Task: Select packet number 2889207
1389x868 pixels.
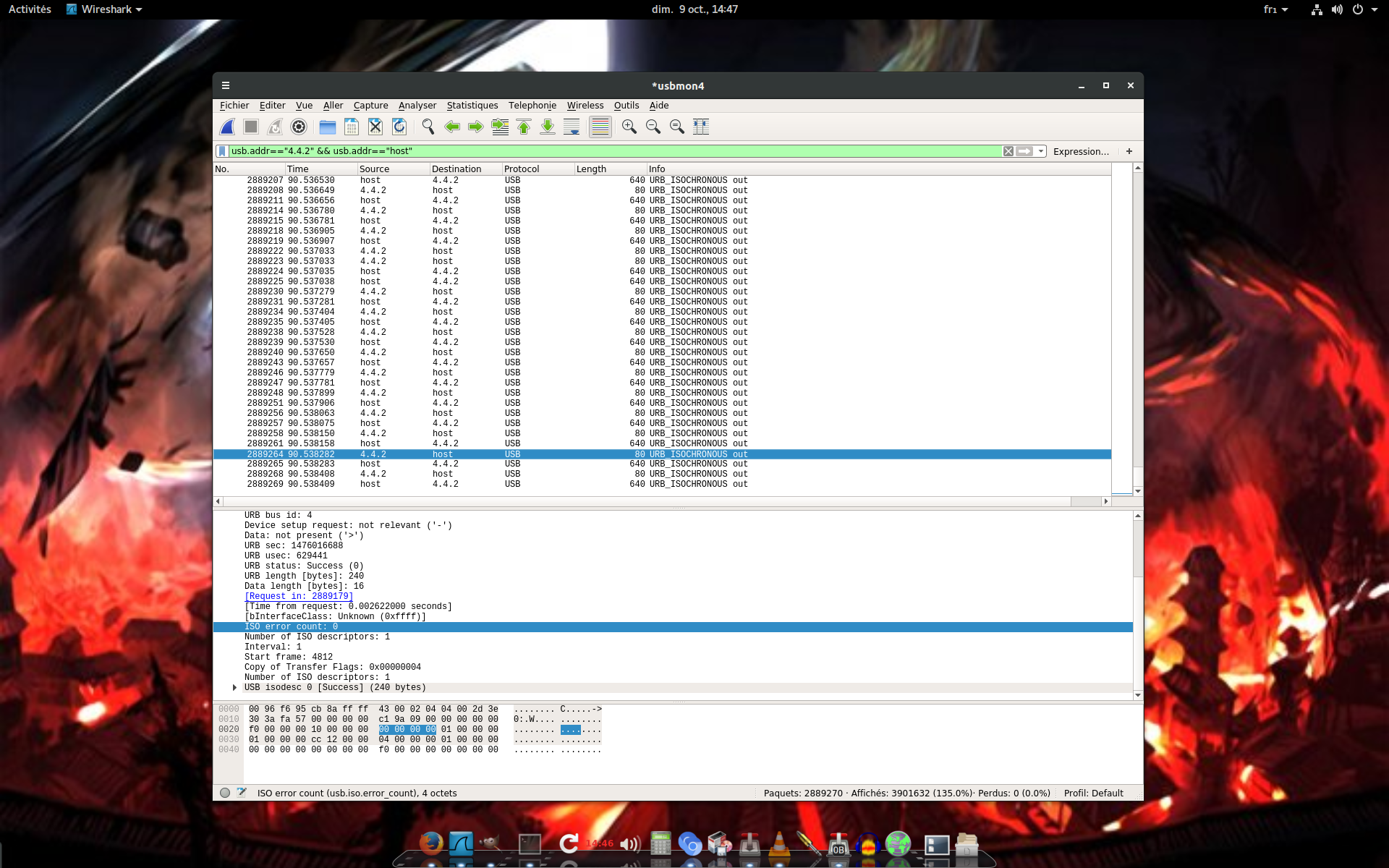Action: pyautogui.click(x=662, y=181)
